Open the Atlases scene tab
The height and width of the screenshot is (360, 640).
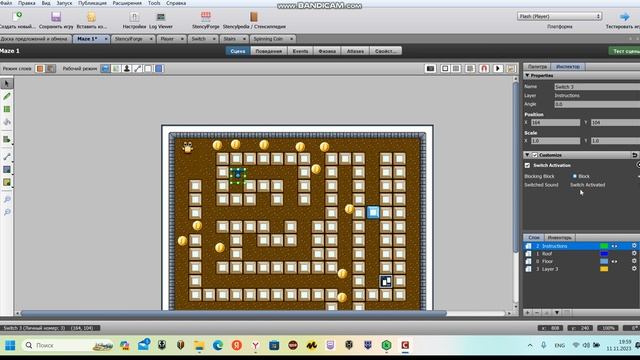point(355,51)
